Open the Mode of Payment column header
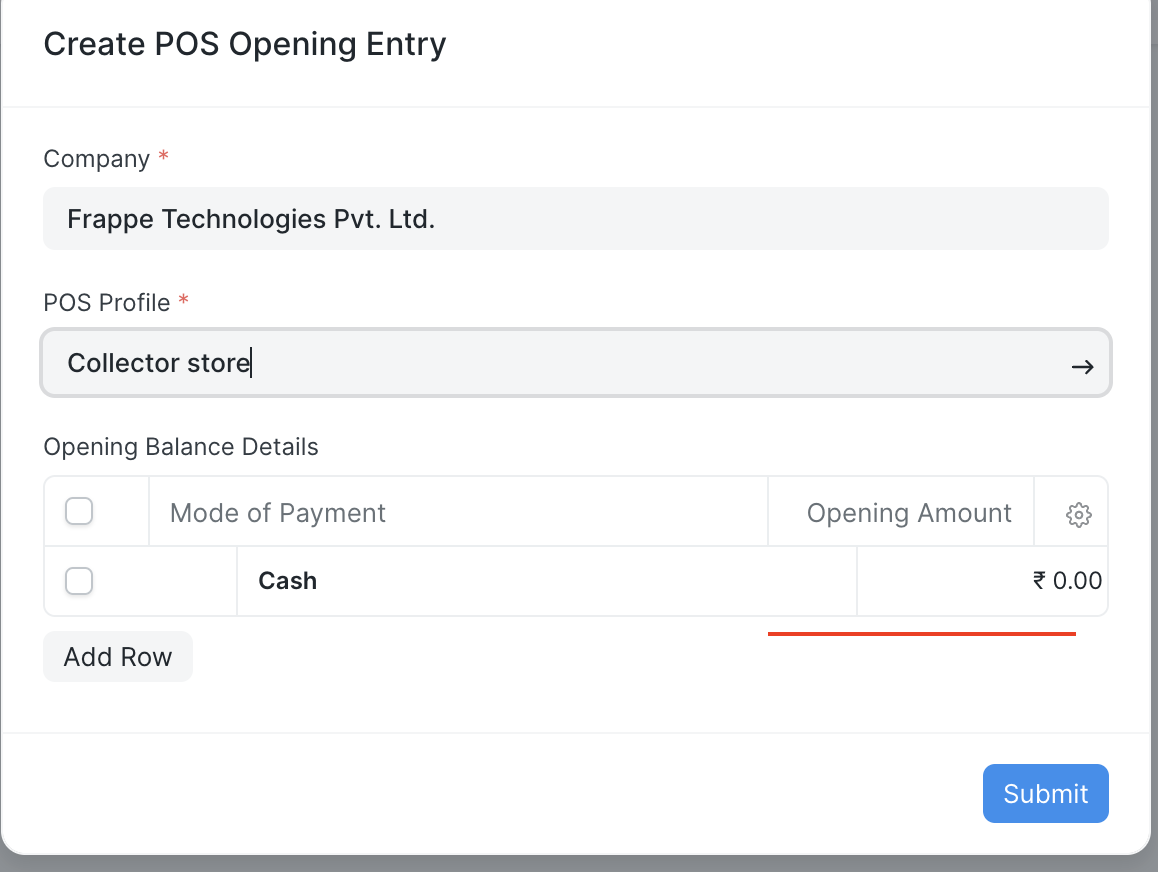1158x872 pixels. pos(277,512)
